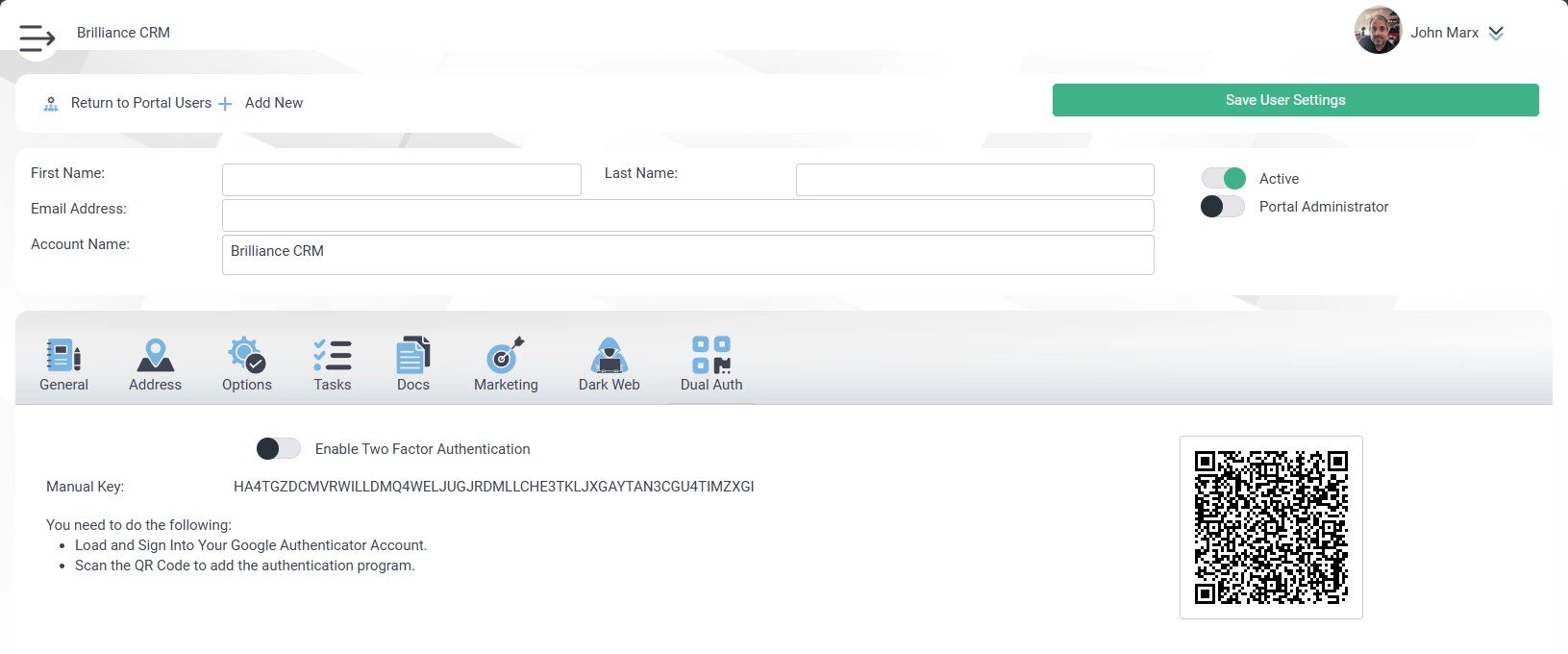The height and width of the screenshot is (654, 1568).
Task: Enable Two Factor Authentication toggle
Action: (x=279, y=449)
